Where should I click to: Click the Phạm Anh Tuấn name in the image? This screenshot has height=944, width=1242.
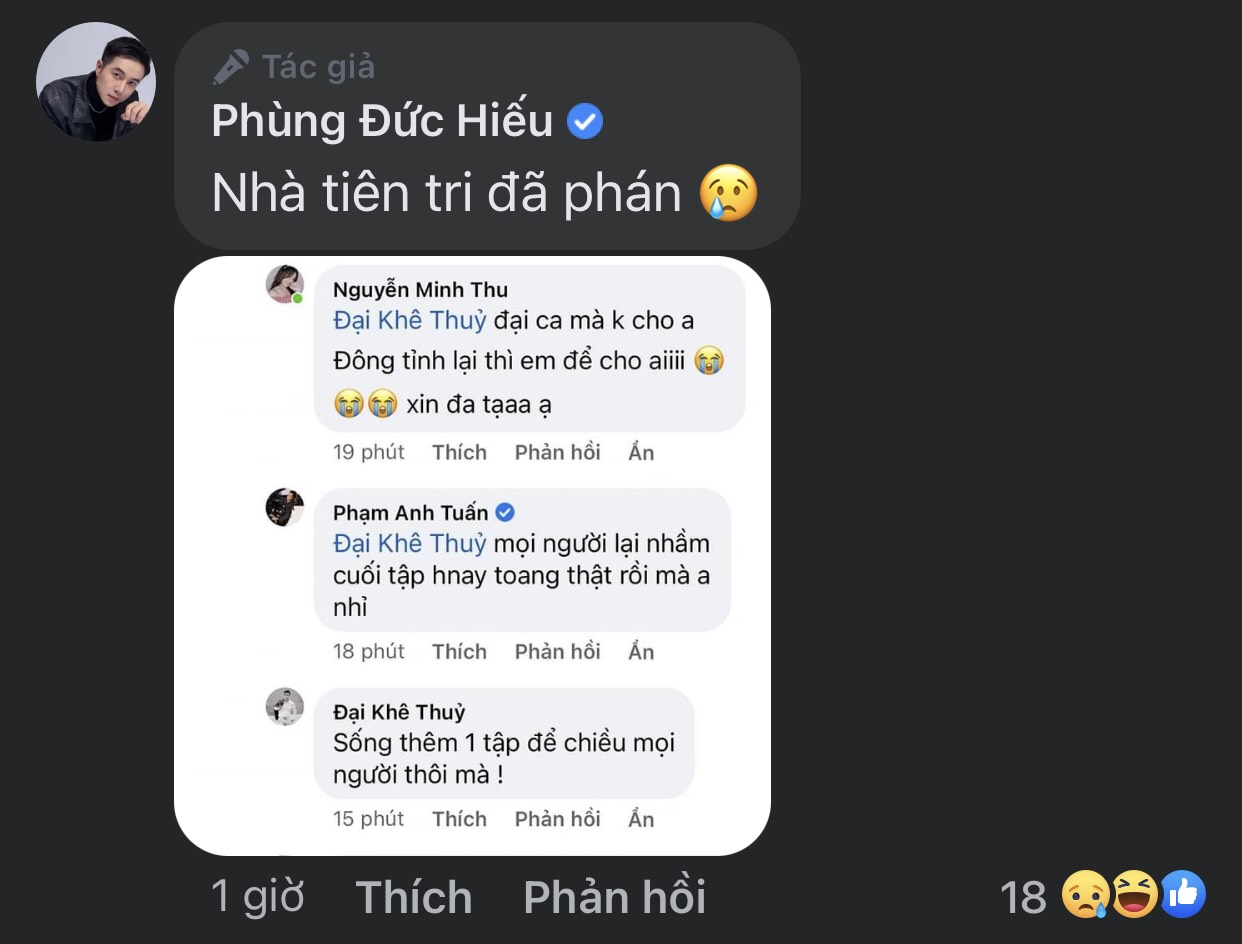pyautogui.click(x=410, y=513)
